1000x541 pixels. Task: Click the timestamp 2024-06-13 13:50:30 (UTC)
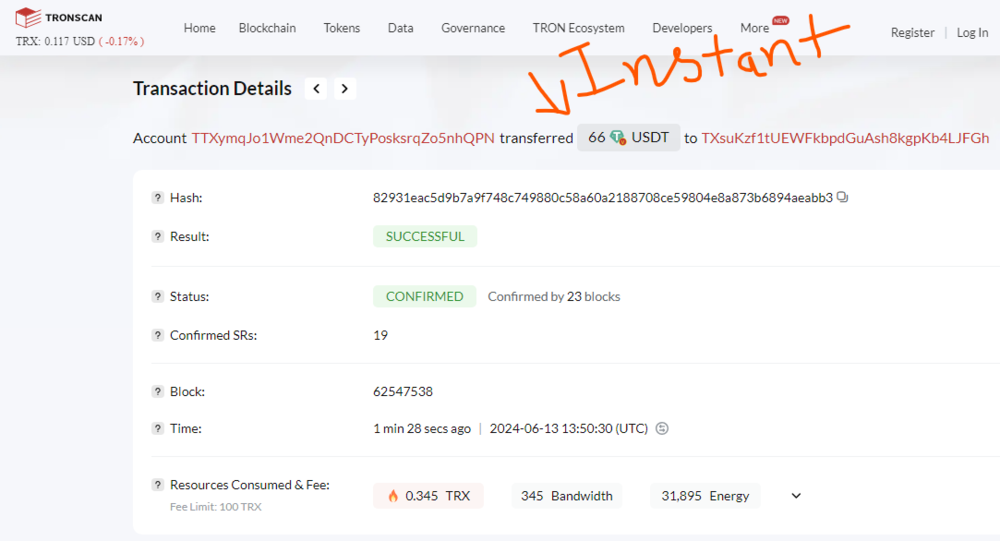[569, 429]
